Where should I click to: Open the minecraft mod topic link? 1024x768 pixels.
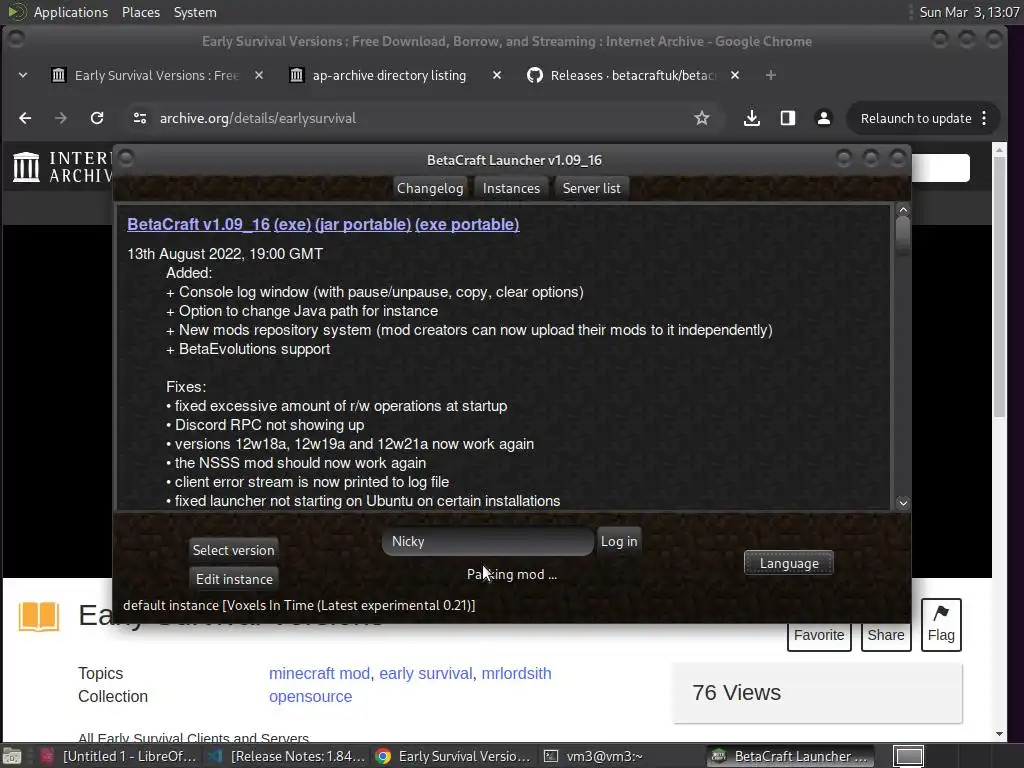[x=319, y=673]
